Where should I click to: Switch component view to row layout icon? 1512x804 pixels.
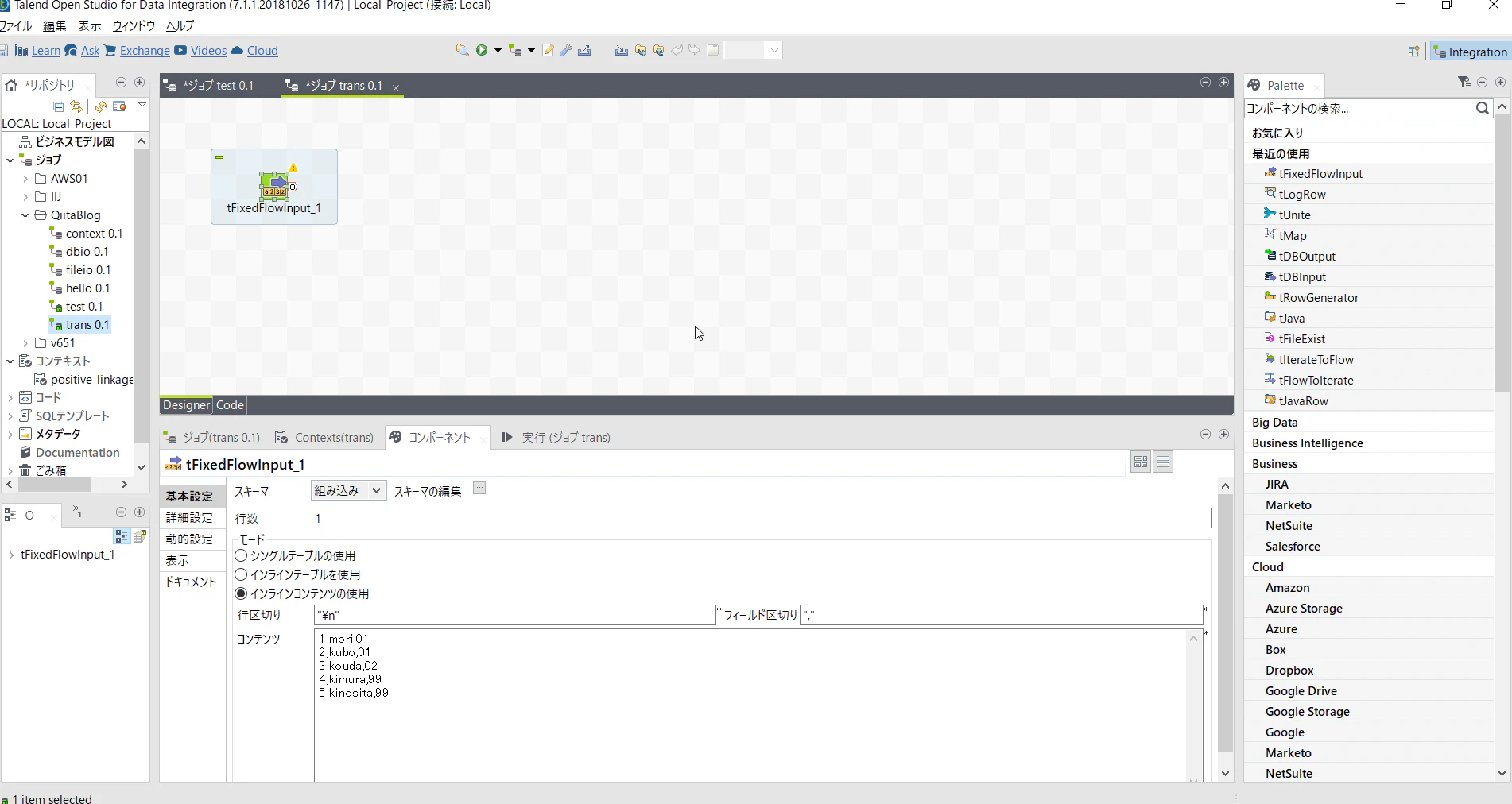click(1163, 462)
